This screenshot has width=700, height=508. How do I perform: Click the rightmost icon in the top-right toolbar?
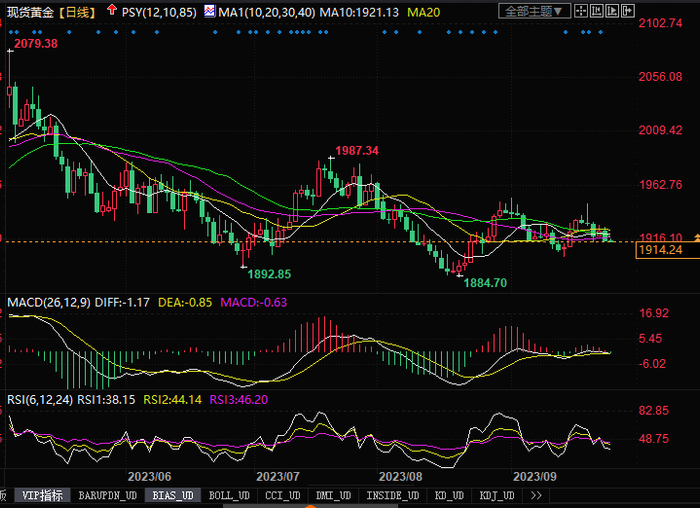click(x=628, y=11)
